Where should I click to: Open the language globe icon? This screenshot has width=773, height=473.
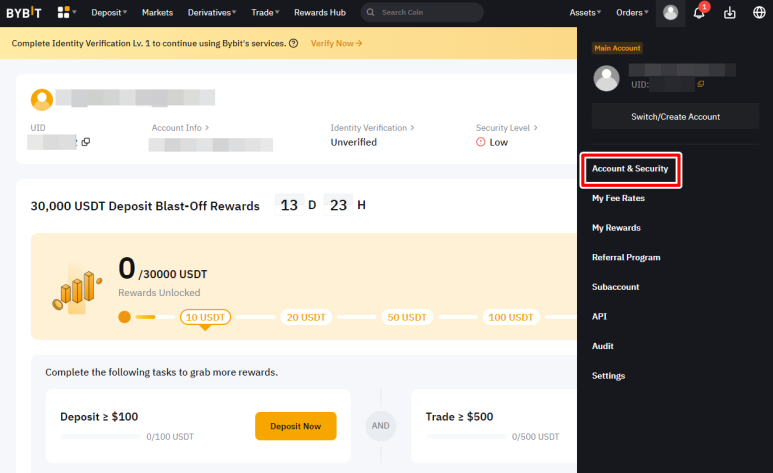759,12
